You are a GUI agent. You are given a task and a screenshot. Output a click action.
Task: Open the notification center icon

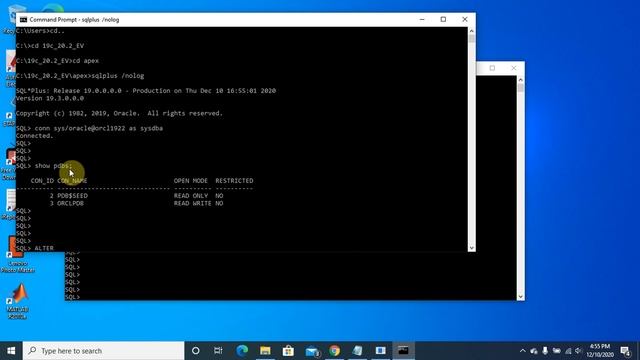(x=625, y=351)
